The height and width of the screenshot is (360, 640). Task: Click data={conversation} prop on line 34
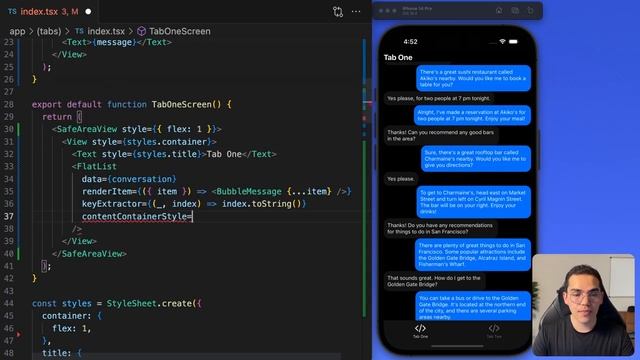click(x=129, y=179)
